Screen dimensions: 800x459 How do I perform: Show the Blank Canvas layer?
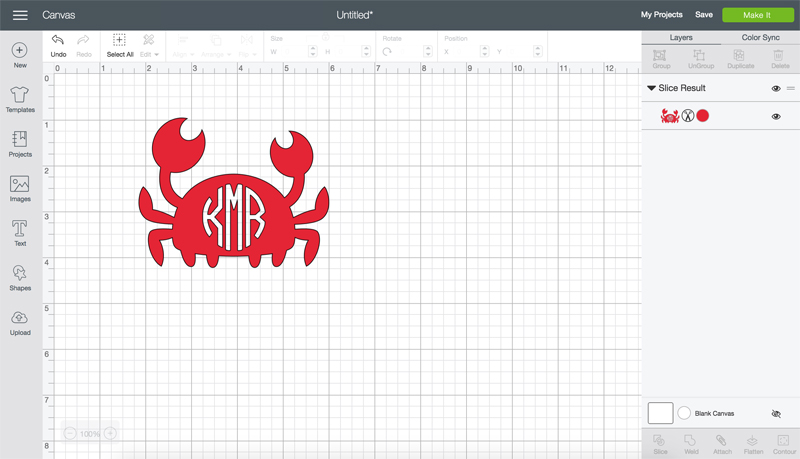tap(776, 414)
